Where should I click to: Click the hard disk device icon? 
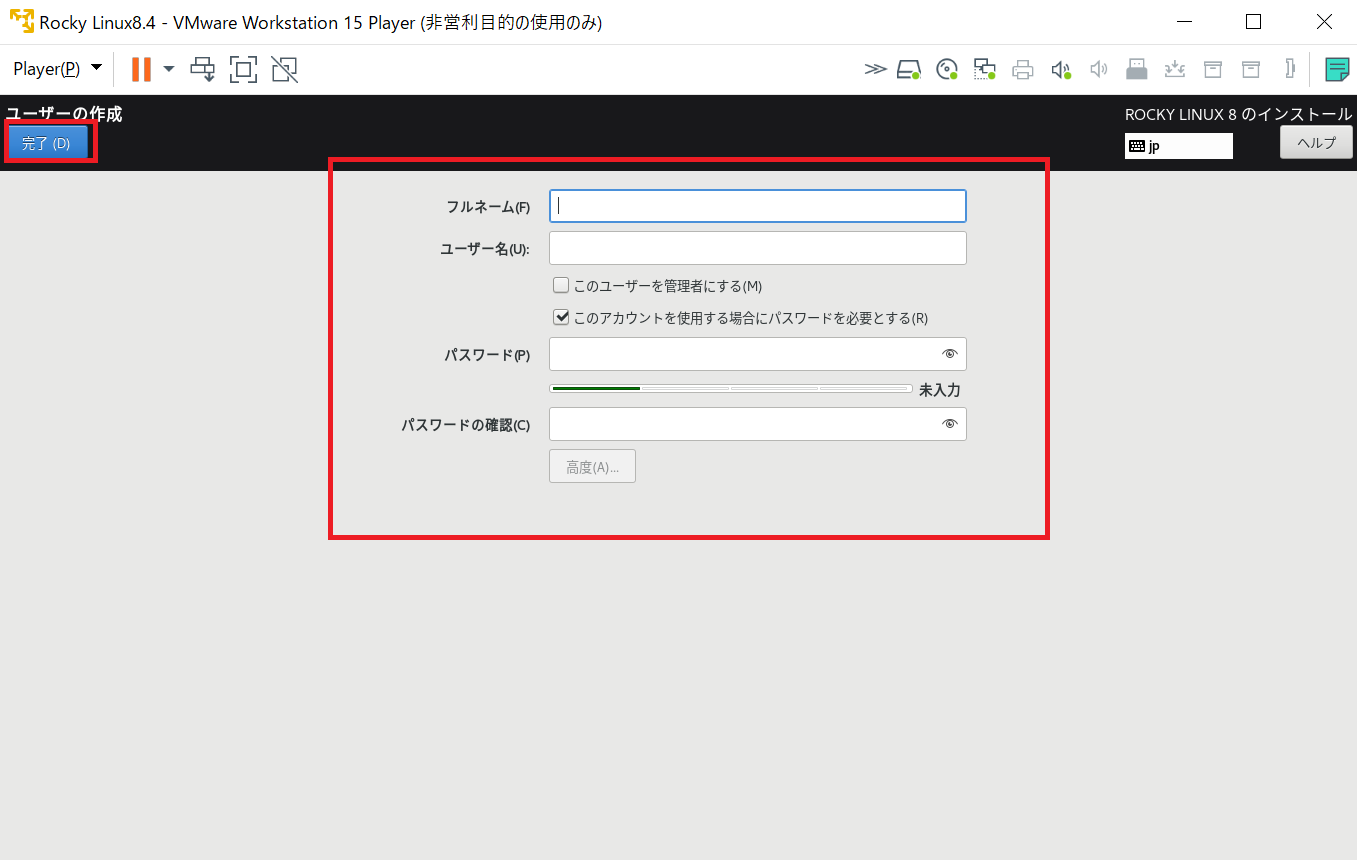(908, 69)
